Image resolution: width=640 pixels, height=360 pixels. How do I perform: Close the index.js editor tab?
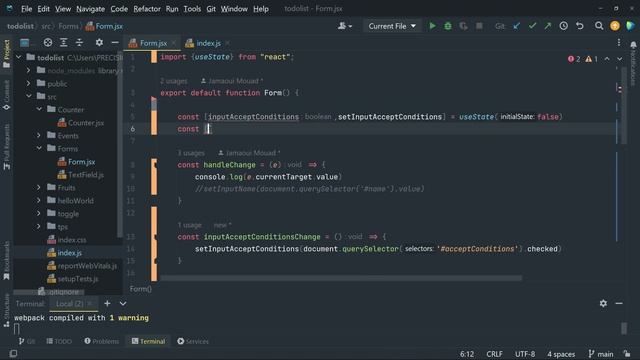pyautogui.click(x=227, y=43)
